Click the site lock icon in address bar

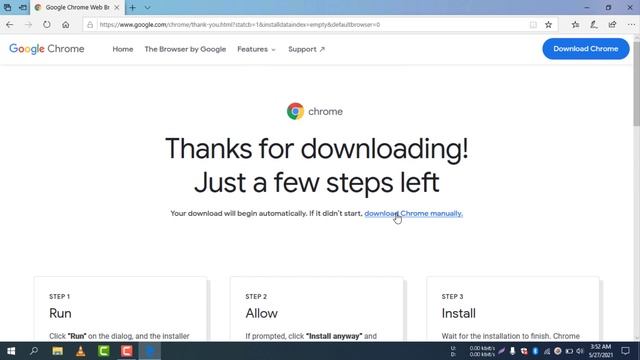click(x=90, y=25)
